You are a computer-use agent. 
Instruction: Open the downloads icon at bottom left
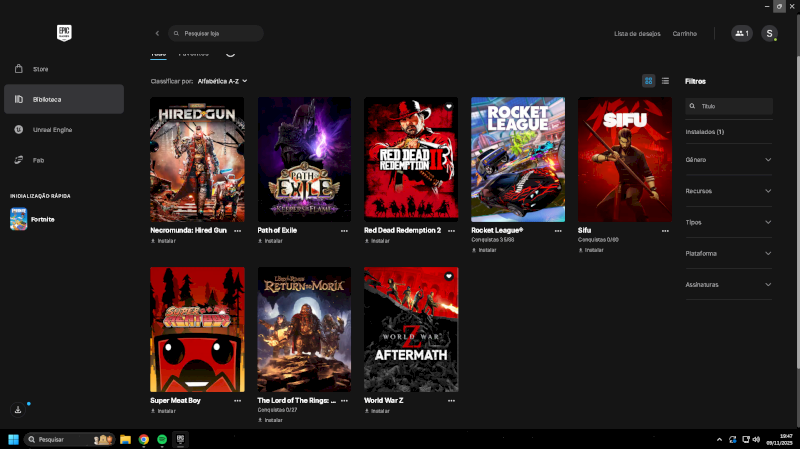(18, 410)
